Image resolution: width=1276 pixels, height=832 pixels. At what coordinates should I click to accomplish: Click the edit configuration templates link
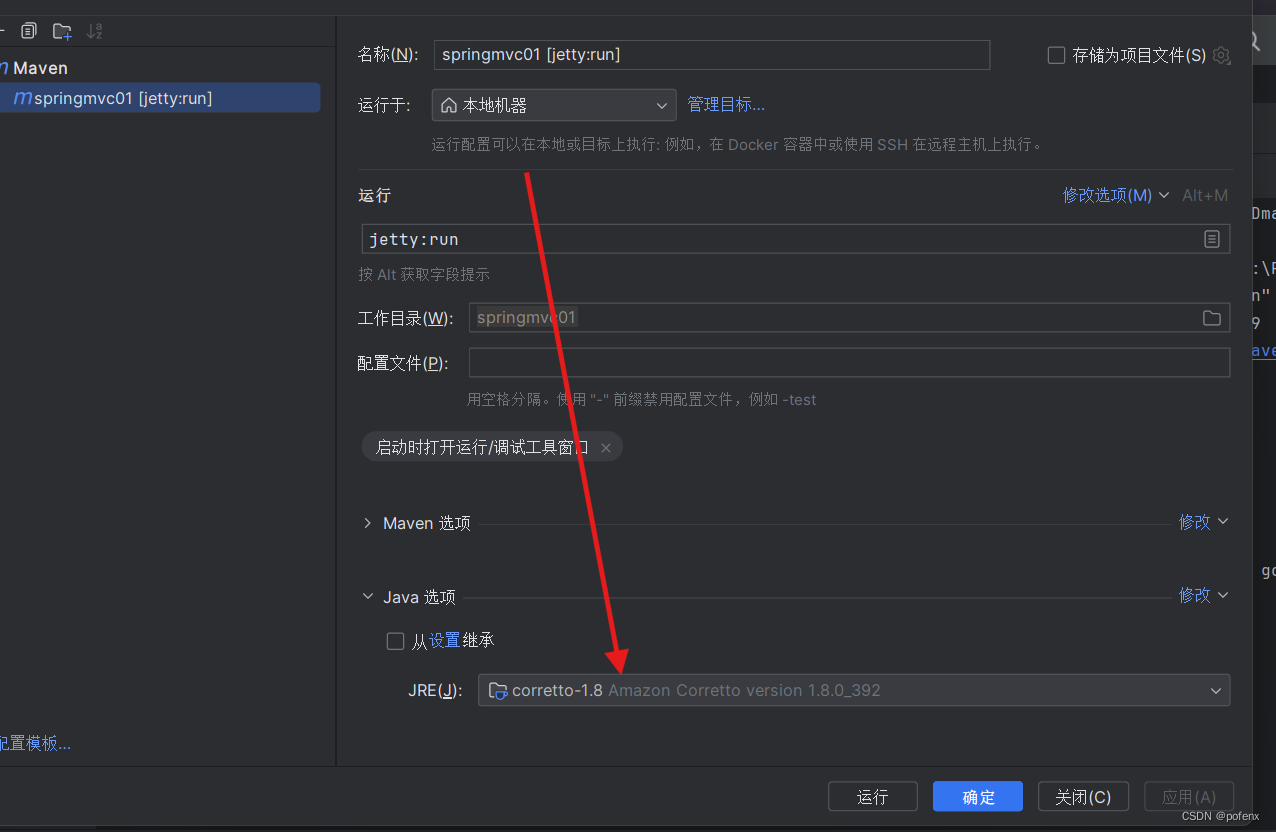tap(35, 744)
